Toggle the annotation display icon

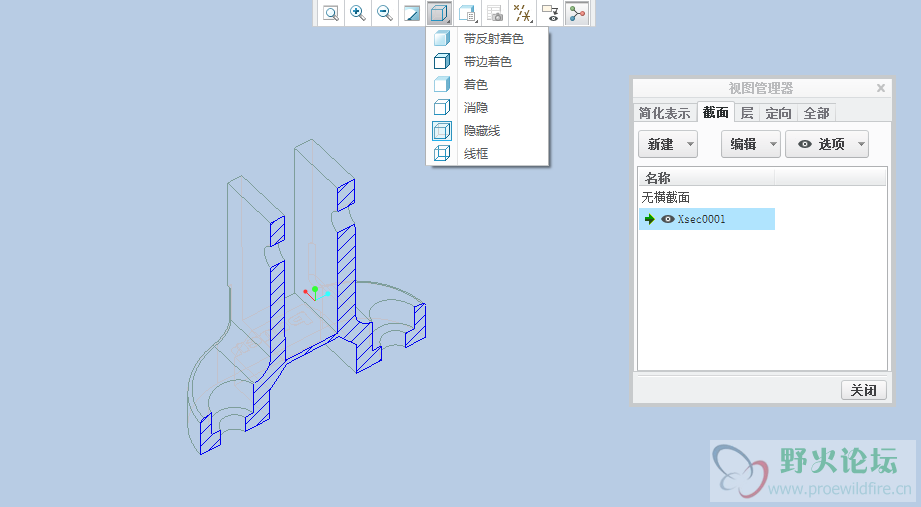click(550, 13)
